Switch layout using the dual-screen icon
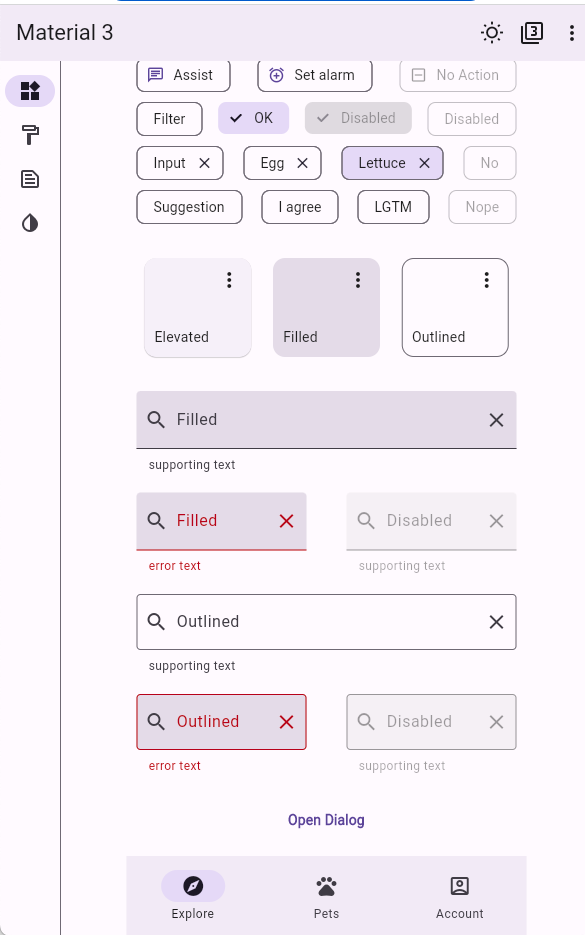The width and height of the screenshot is (585, 935). pos(531,32)
